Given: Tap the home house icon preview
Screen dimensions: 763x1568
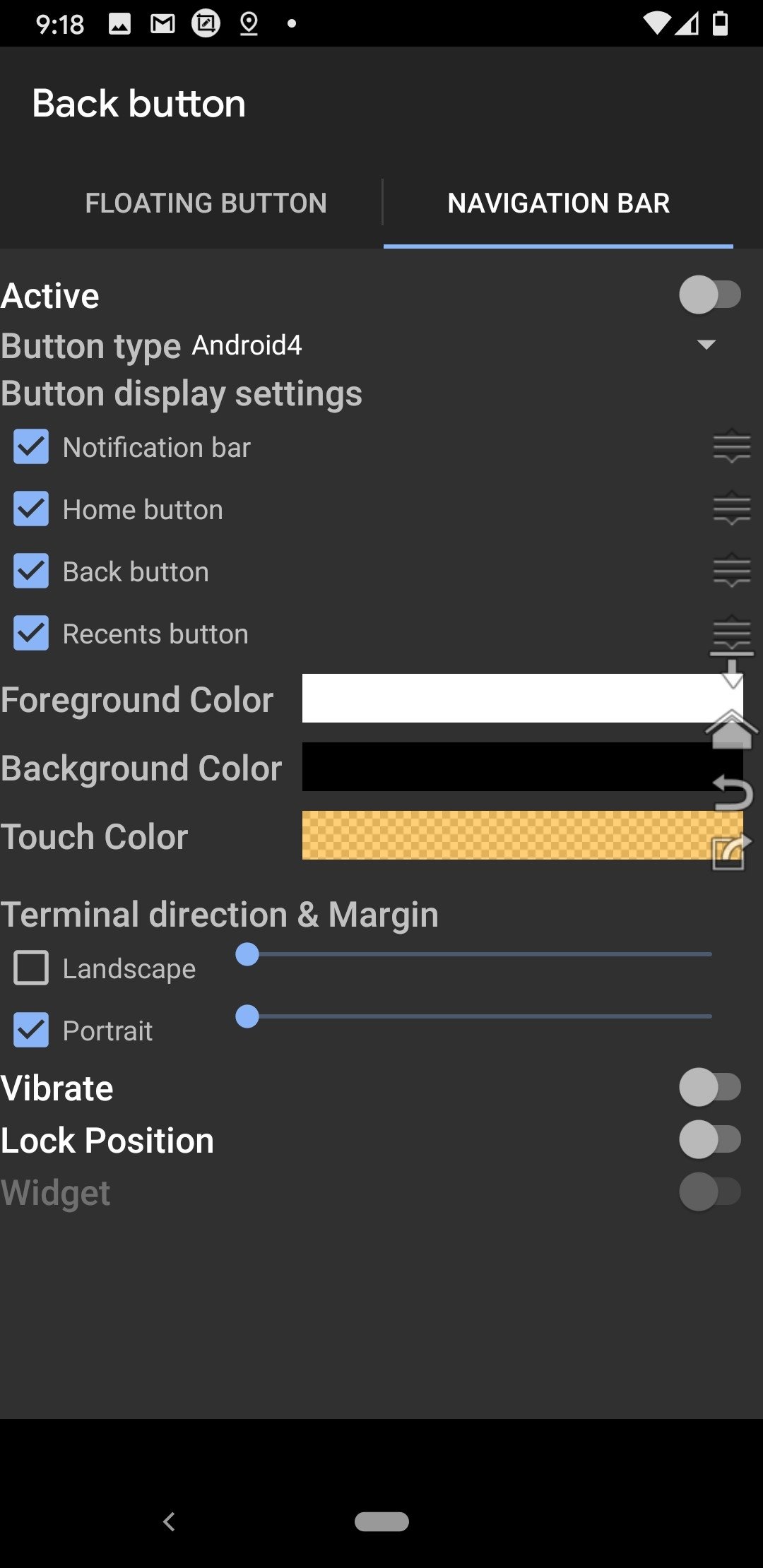Looking at the screenshot, I should (x=732, y=729).
